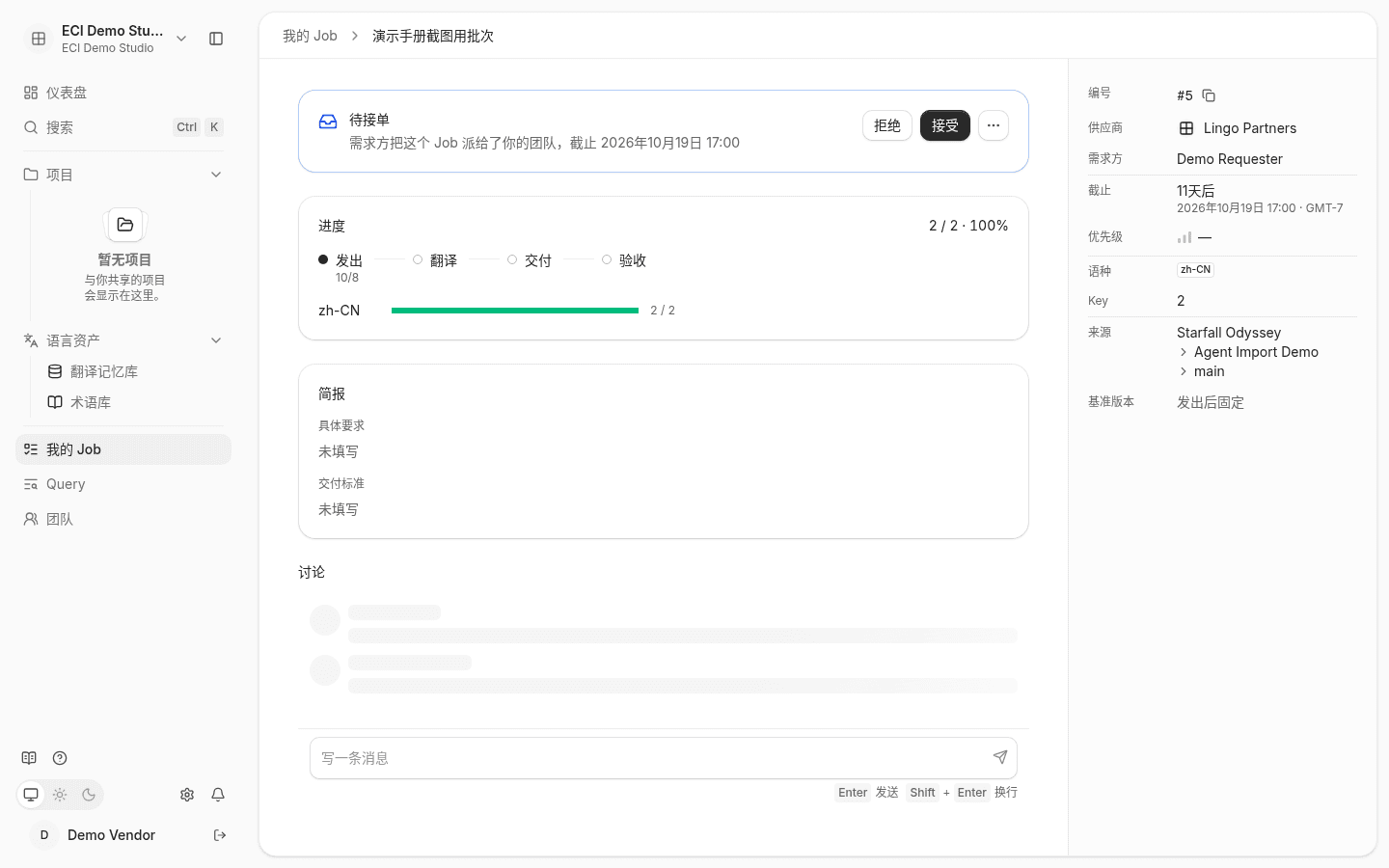The width and height of the screenshot is (1389, 868).
Task: Collapse the sidebar panel toggle icon
Action: point(216,39)
